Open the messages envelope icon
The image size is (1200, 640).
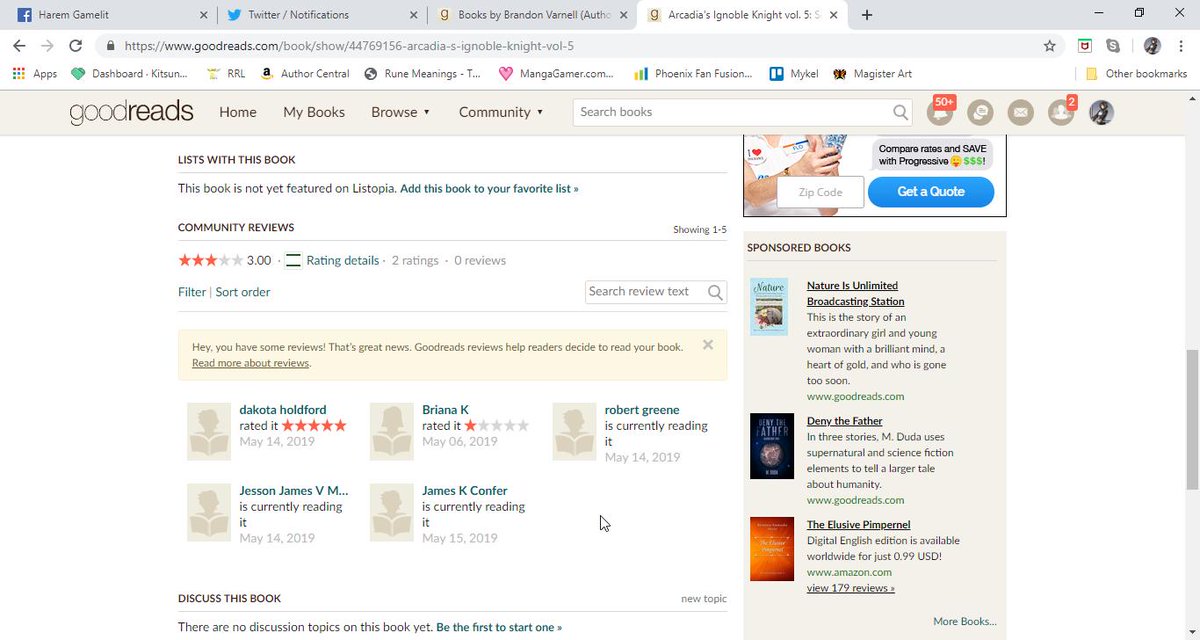click(1020, 112)
